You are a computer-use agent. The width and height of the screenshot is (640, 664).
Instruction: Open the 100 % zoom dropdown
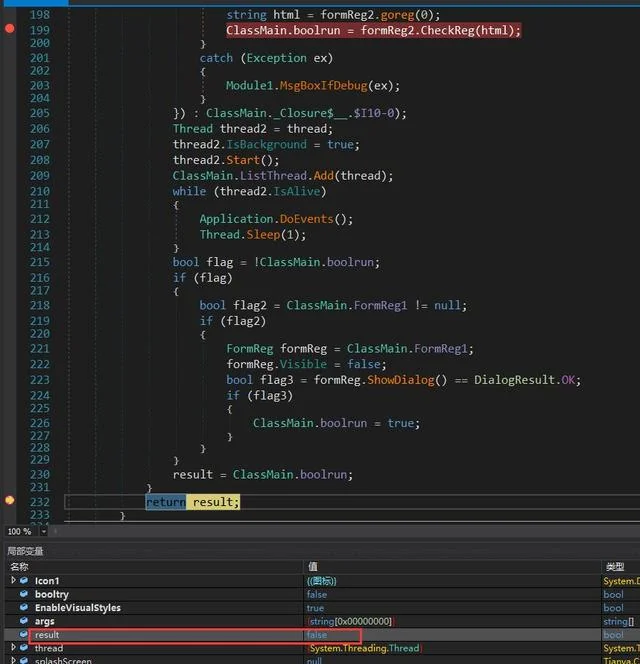point(44,531)
